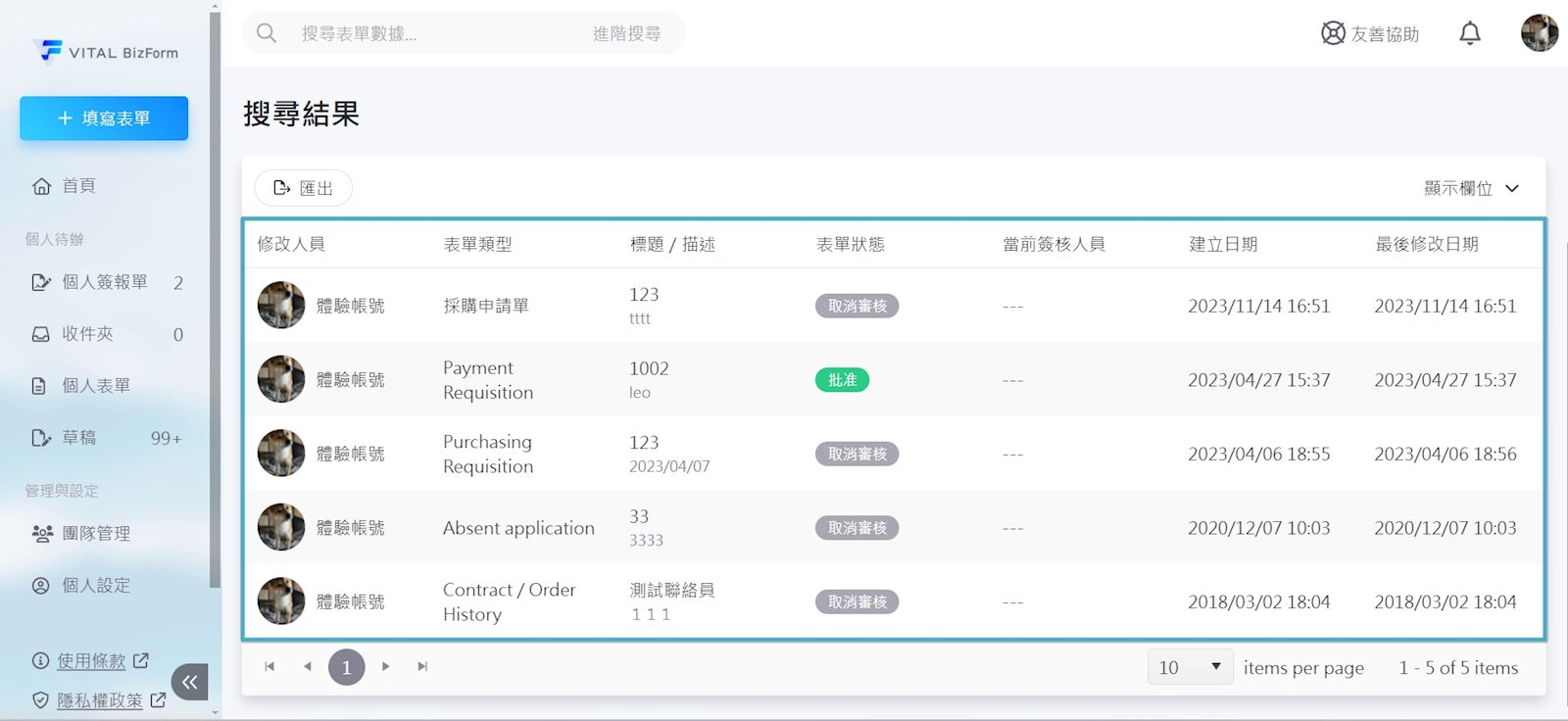Viewport: 1568px width, 721px height.
Task: Go to 草稿 drafts in sidebar
Action: (x=79, y=438)
